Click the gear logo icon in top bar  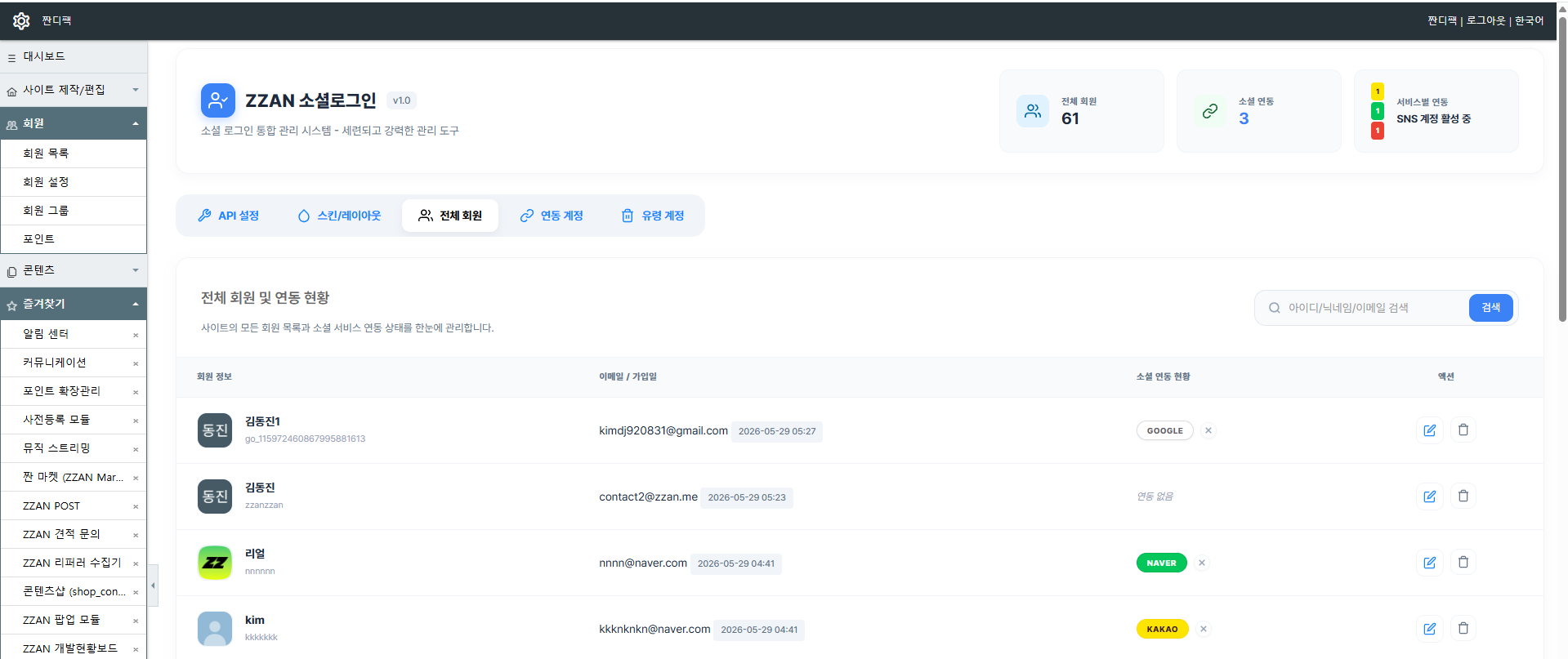coord(21,21)
